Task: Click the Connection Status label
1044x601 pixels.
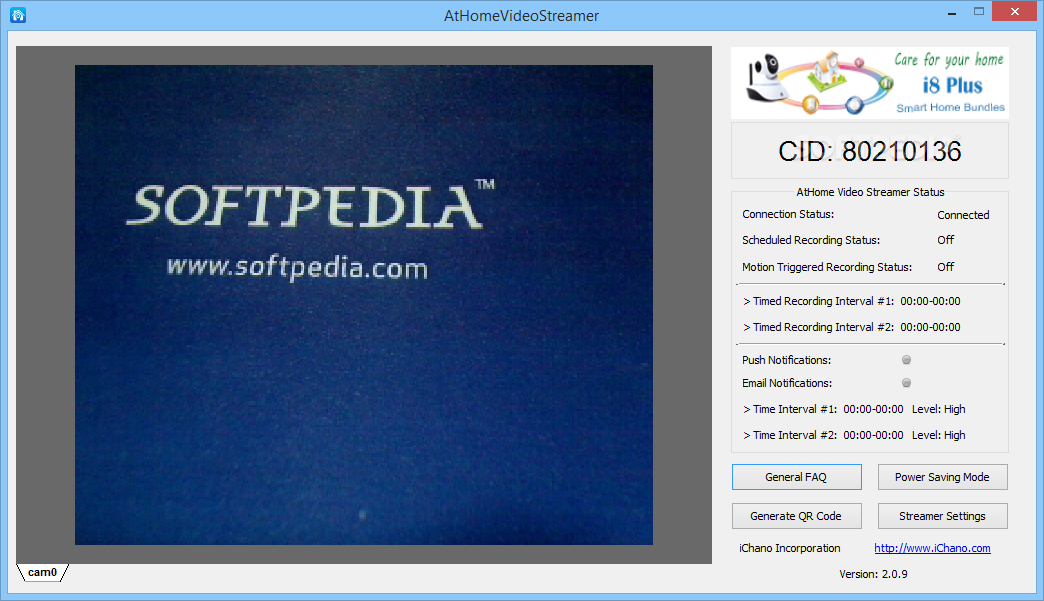Action: pyautogui.click(x=788, y=214)
